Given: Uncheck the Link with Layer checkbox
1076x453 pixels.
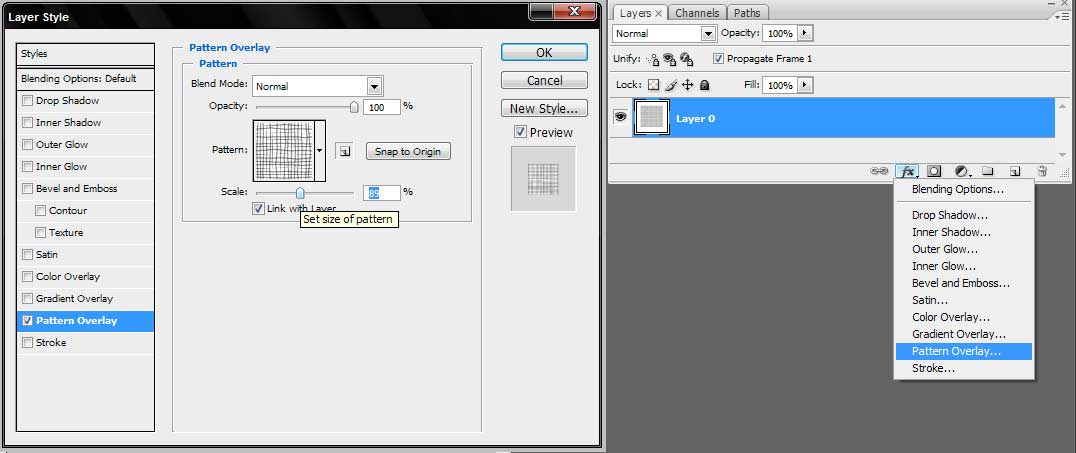Looking at the screenshot, I should point(259,208).
